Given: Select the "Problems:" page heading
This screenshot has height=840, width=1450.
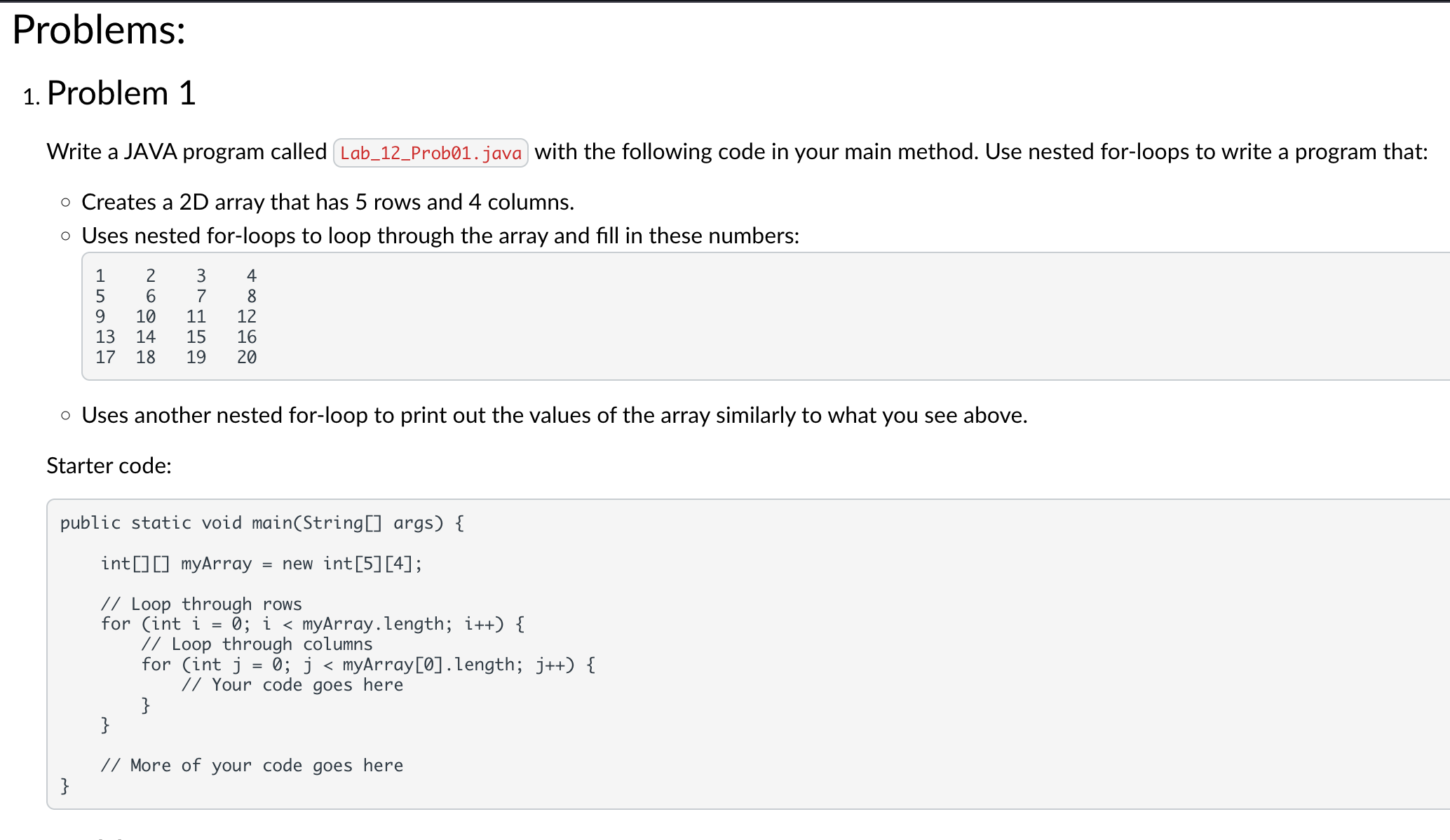Looking at the screenshot, I should coord(97,29).
